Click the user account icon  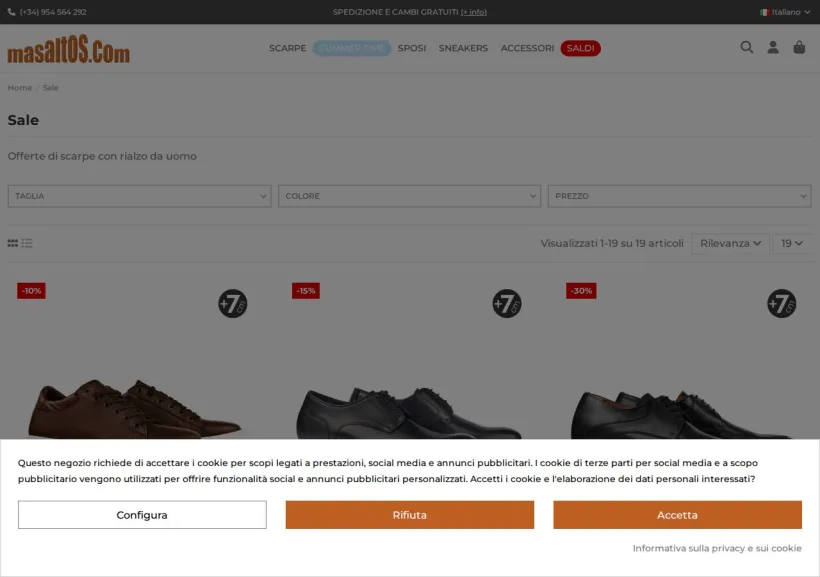point(772,48)
